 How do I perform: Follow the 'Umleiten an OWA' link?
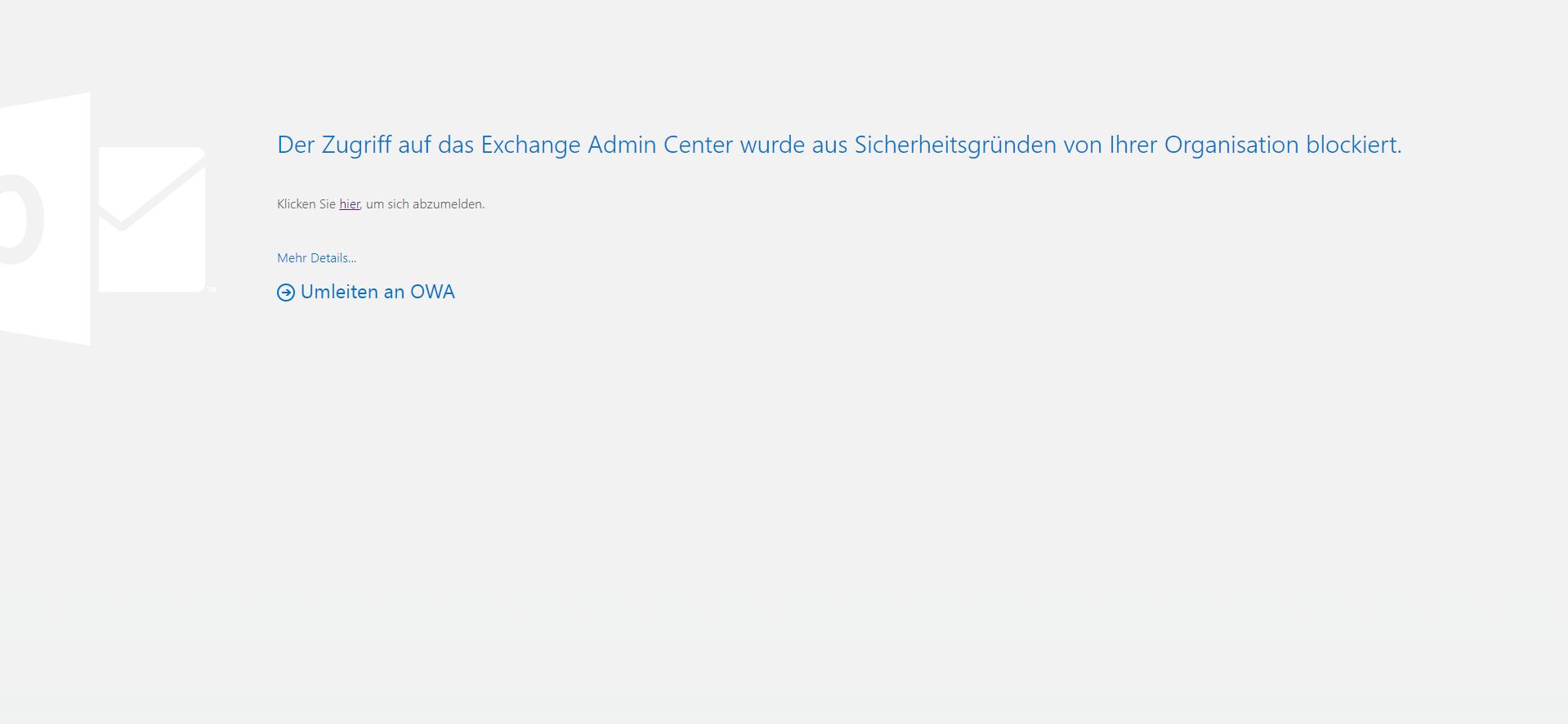366,293
